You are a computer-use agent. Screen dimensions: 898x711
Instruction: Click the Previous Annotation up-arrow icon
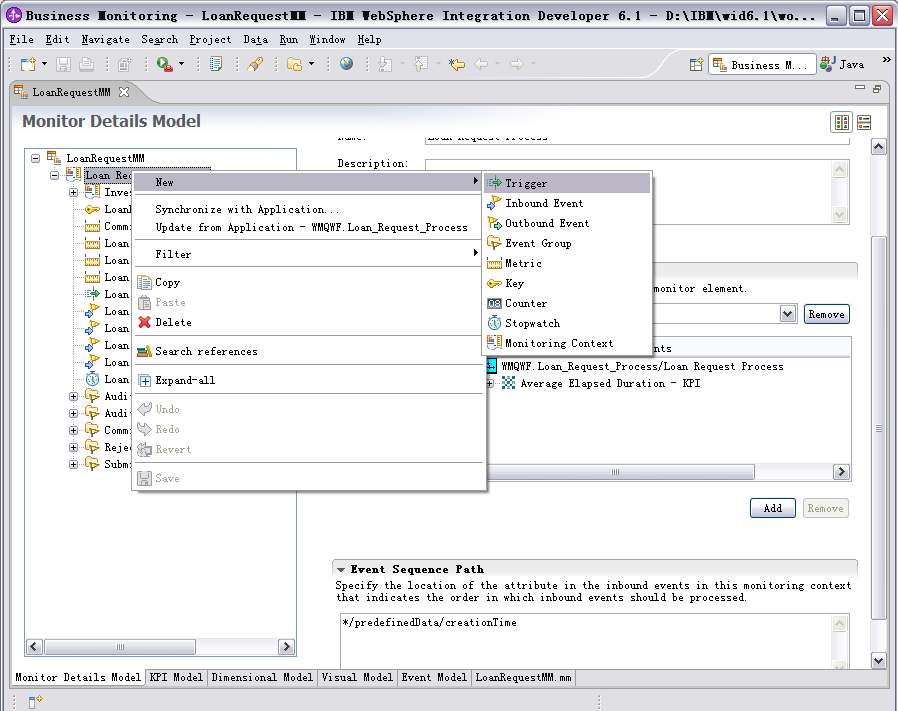tap(421, 64)
